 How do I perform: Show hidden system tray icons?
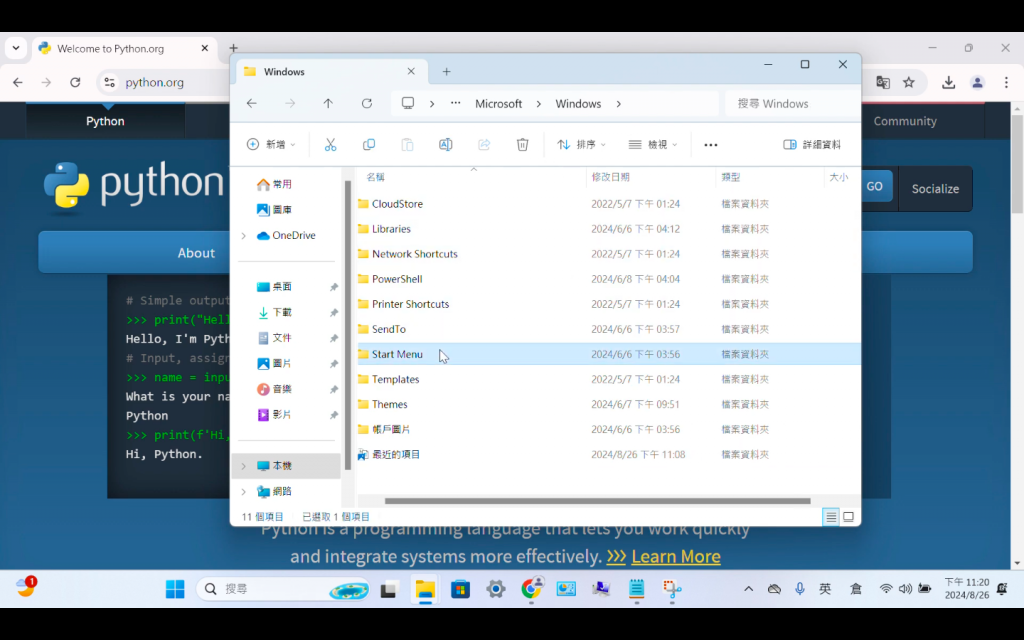(748, 589)
